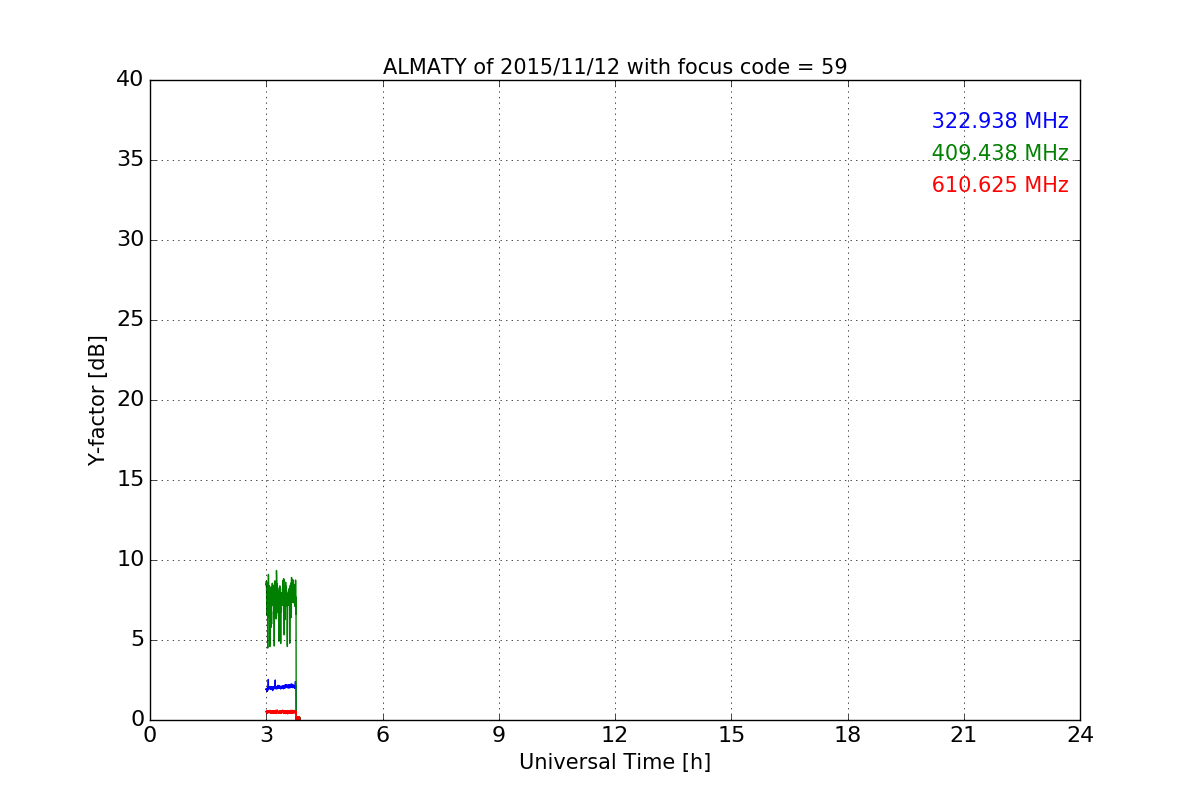Image resolution: width=1200 pixels, height=800 pixels.
Task: Click the y-axis tick label 15
Action: (x=130, y=480)
